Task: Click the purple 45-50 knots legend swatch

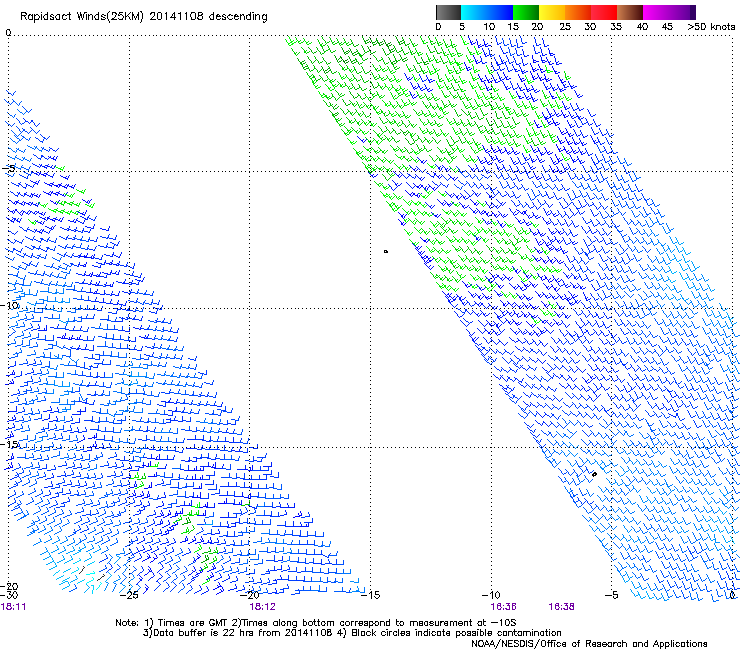Action: [x=682, y=12]
